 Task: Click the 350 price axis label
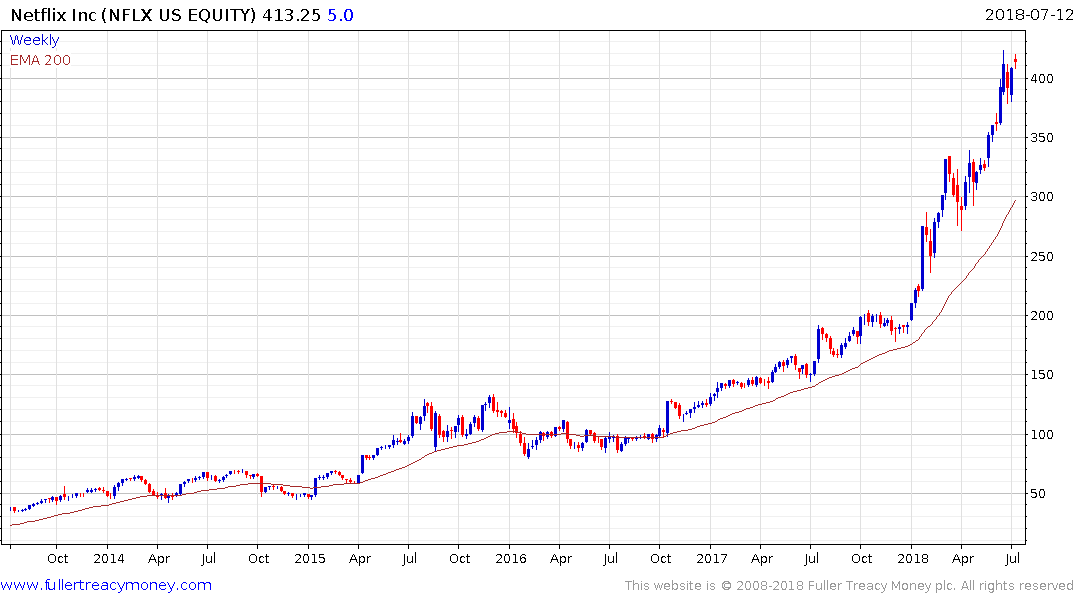click(x=1042, y=138)
